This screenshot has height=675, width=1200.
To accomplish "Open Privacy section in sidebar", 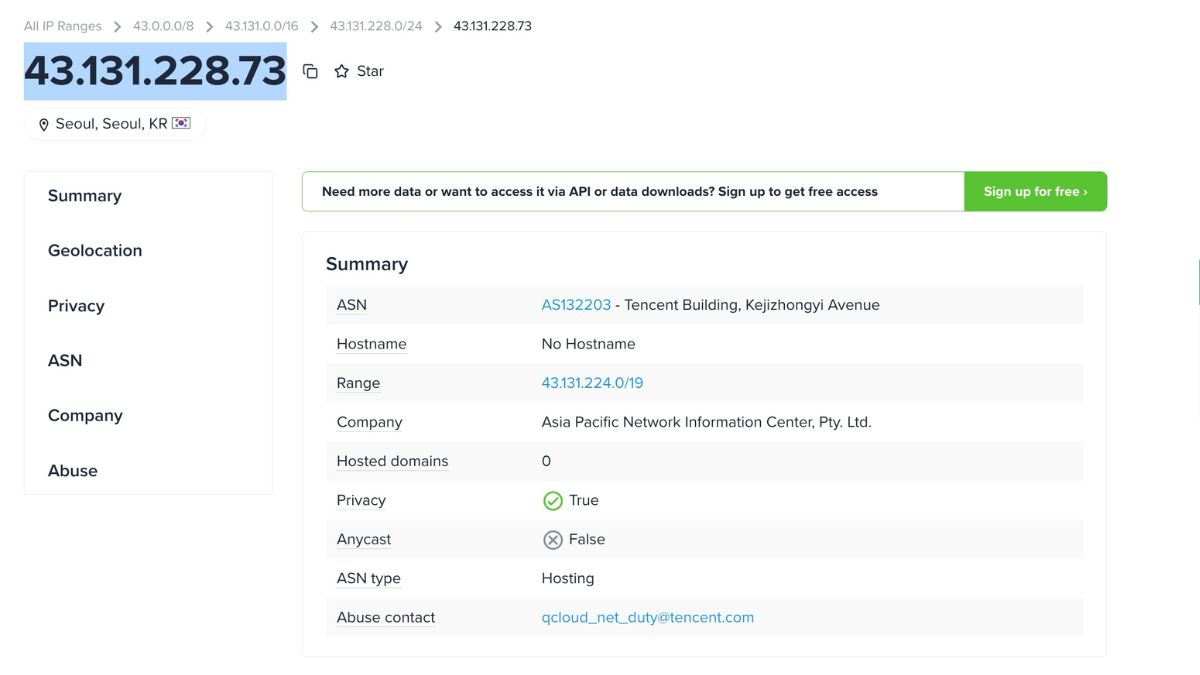I will pyautogui.click(x=76, y=306).
